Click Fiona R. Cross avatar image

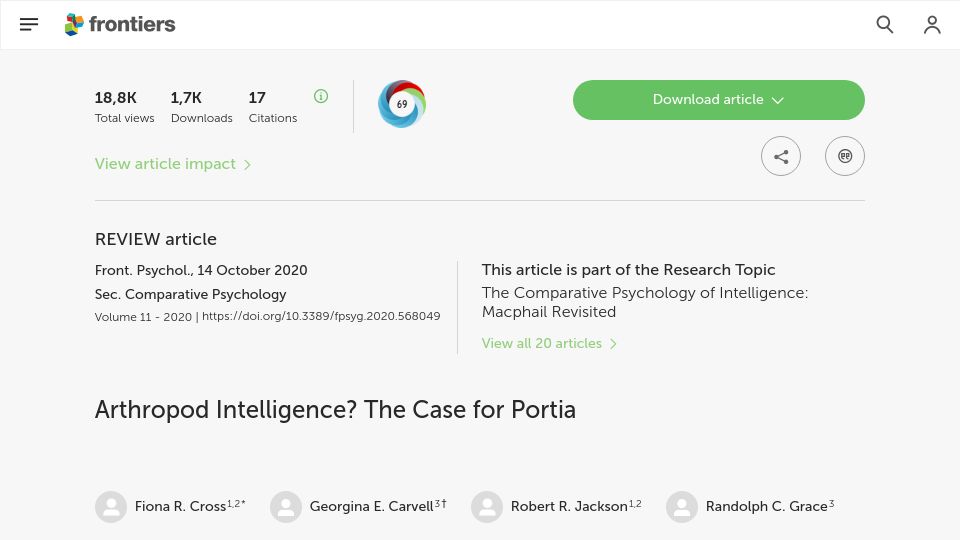coord(111,507)
